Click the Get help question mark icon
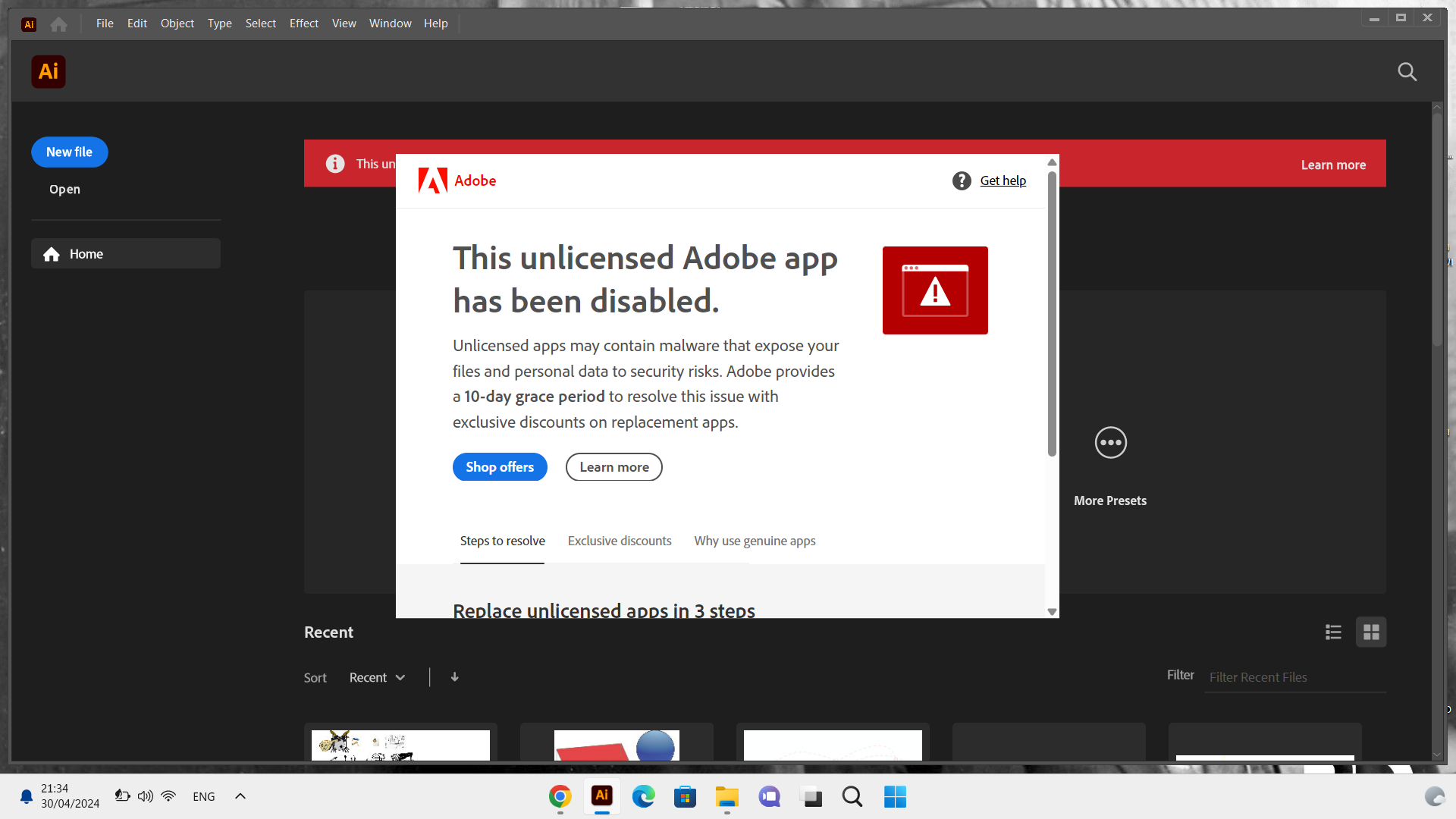The image size is (1456, 819). click(x=962, y=180)
